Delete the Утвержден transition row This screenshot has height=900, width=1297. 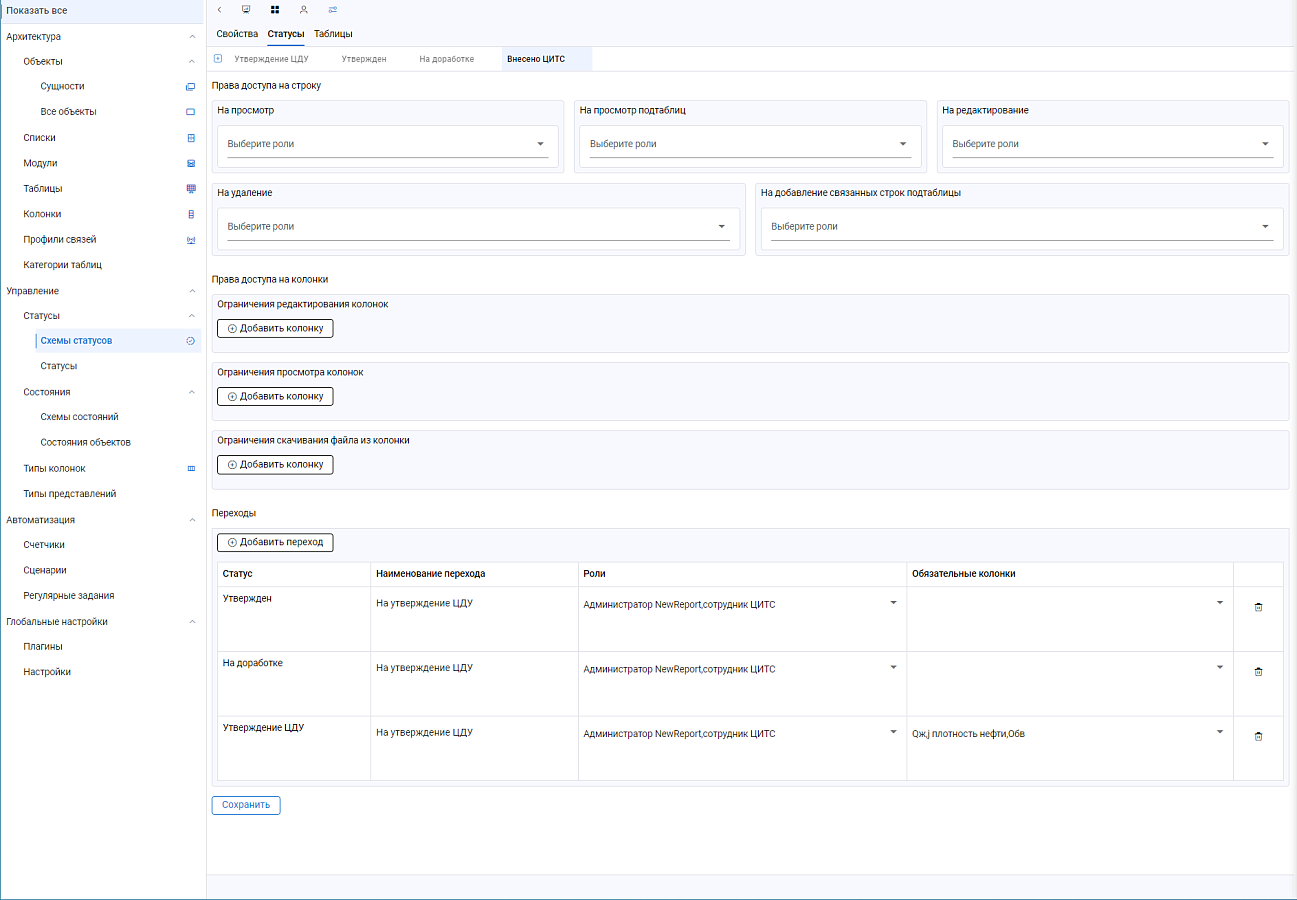coord(1258,607)
